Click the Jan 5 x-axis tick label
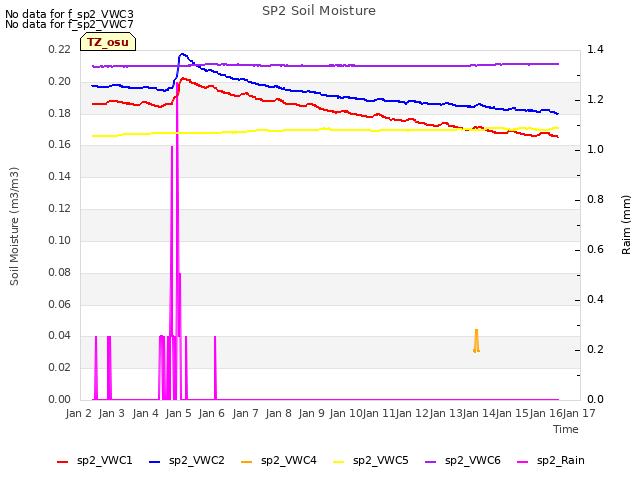 tap(178, 413)
